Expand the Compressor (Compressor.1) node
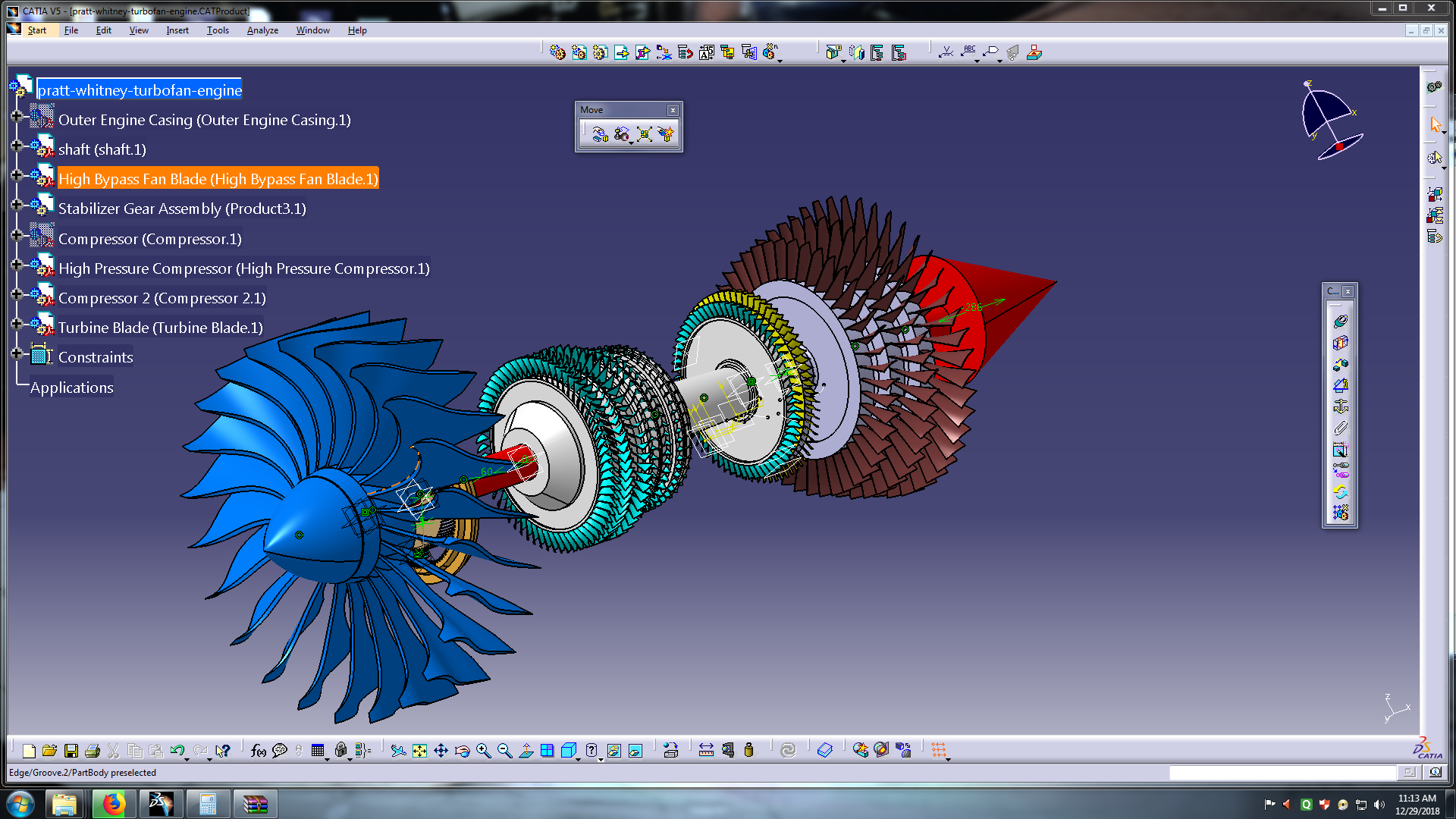The image size is (1456, 819). (x=16, y=235)
